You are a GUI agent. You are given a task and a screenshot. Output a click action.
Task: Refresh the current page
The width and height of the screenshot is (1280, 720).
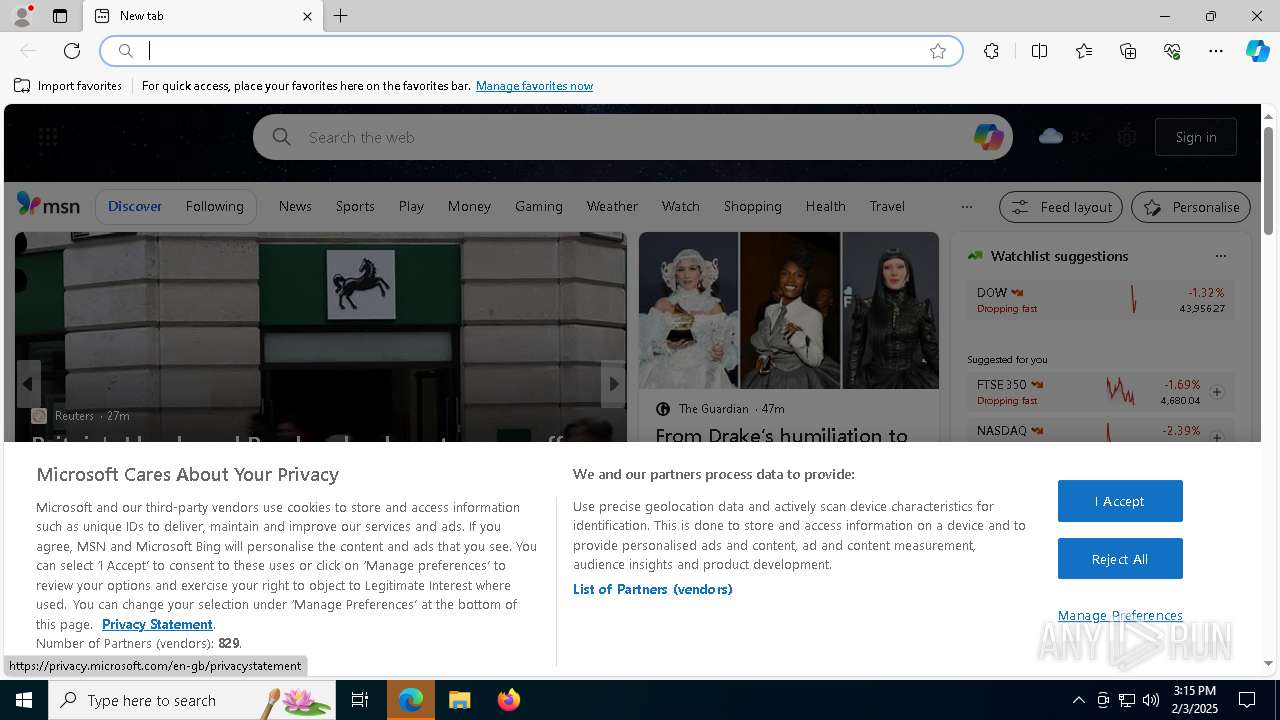pos(72,51)
